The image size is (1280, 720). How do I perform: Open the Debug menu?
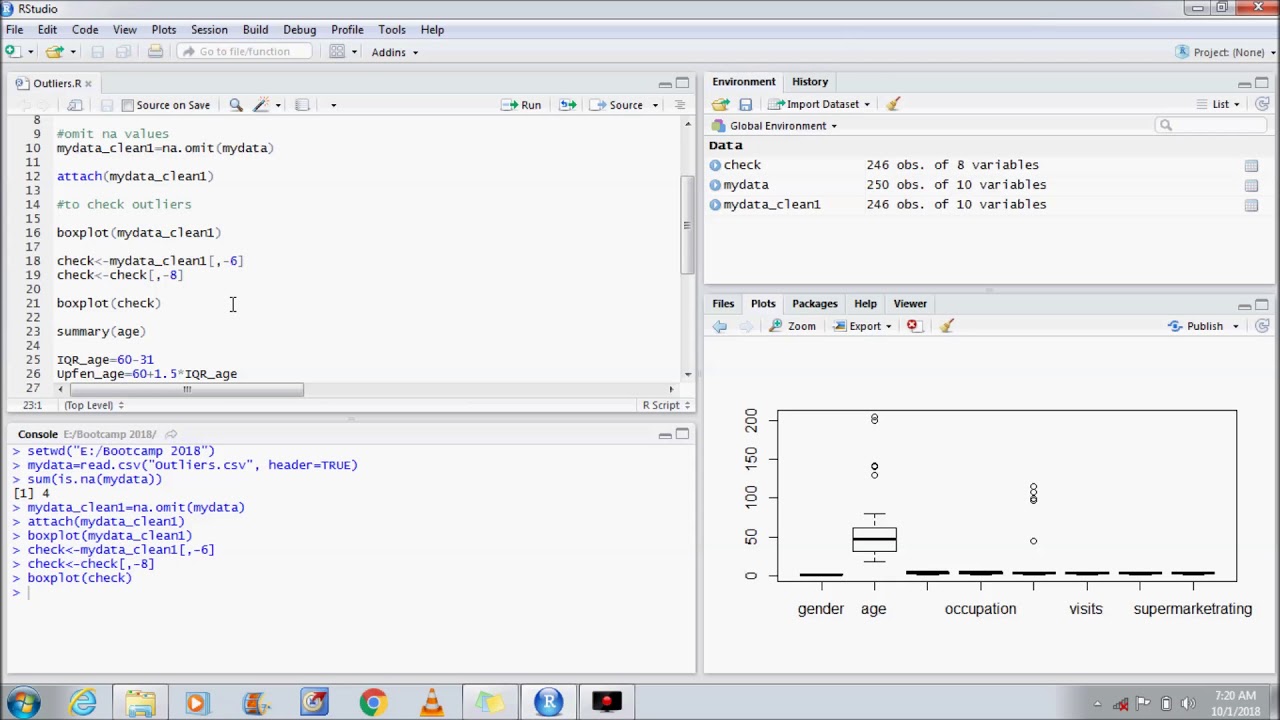pyautogui.click(x=299, y=29)
